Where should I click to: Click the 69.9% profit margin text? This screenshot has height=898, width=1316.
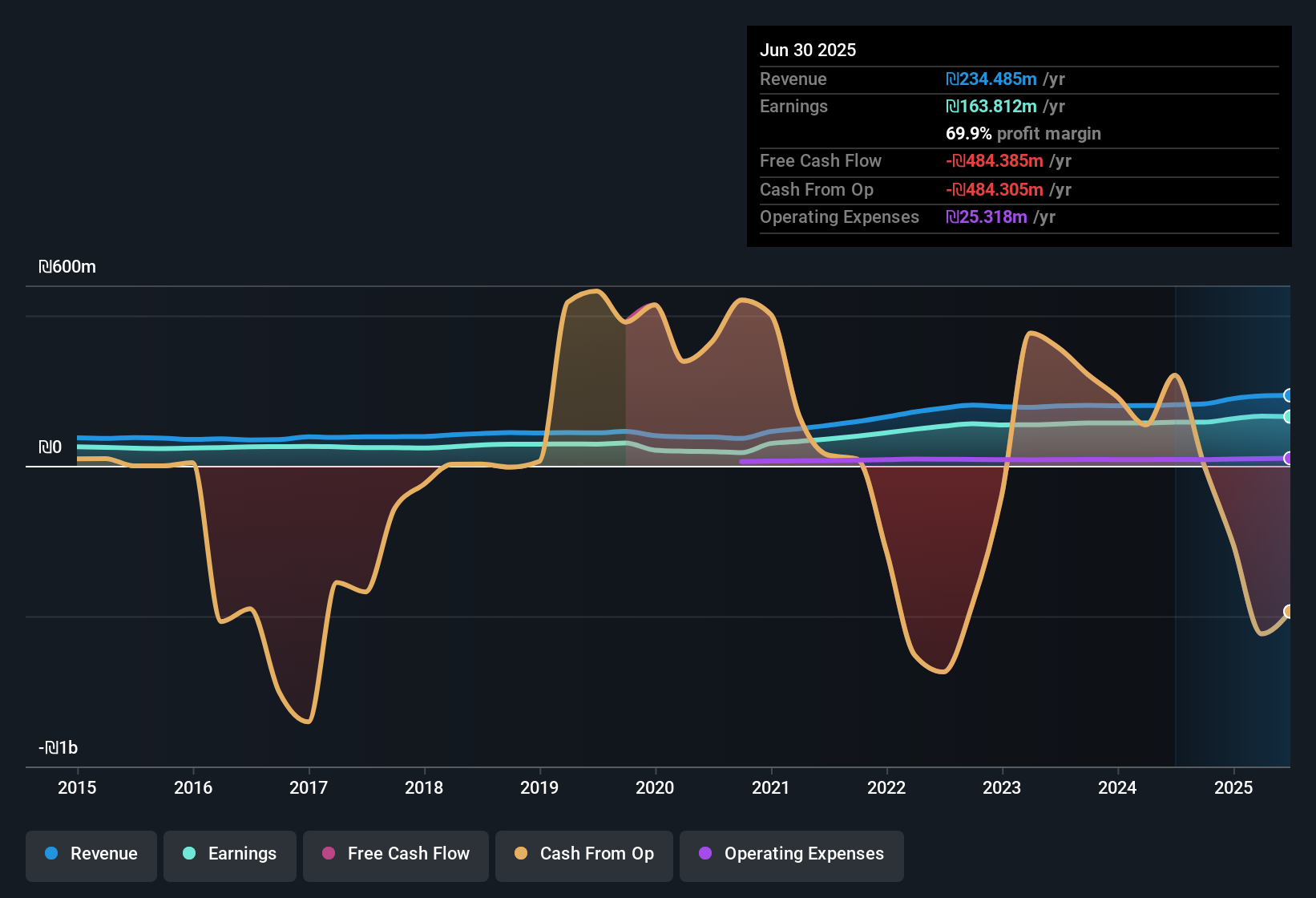tap(1023, 133)
